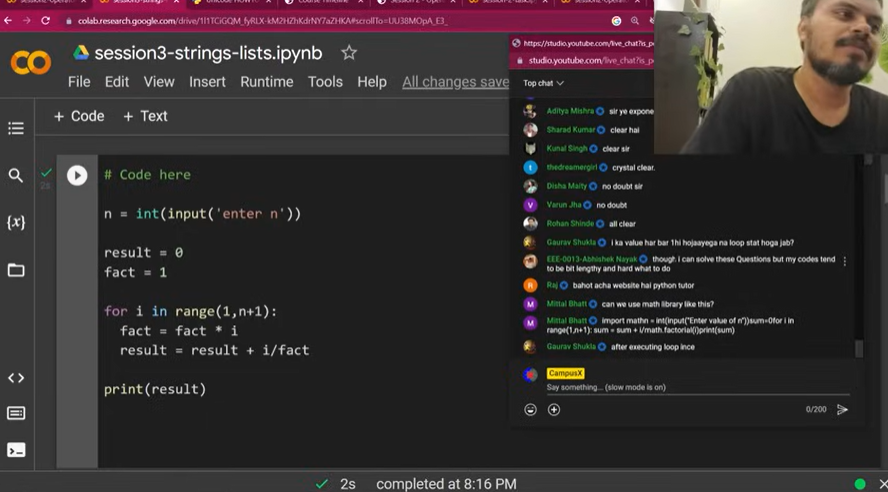Viewport: 888px width, 492px height.
Task: Open the Runtime menu
Action: point(267,82)
